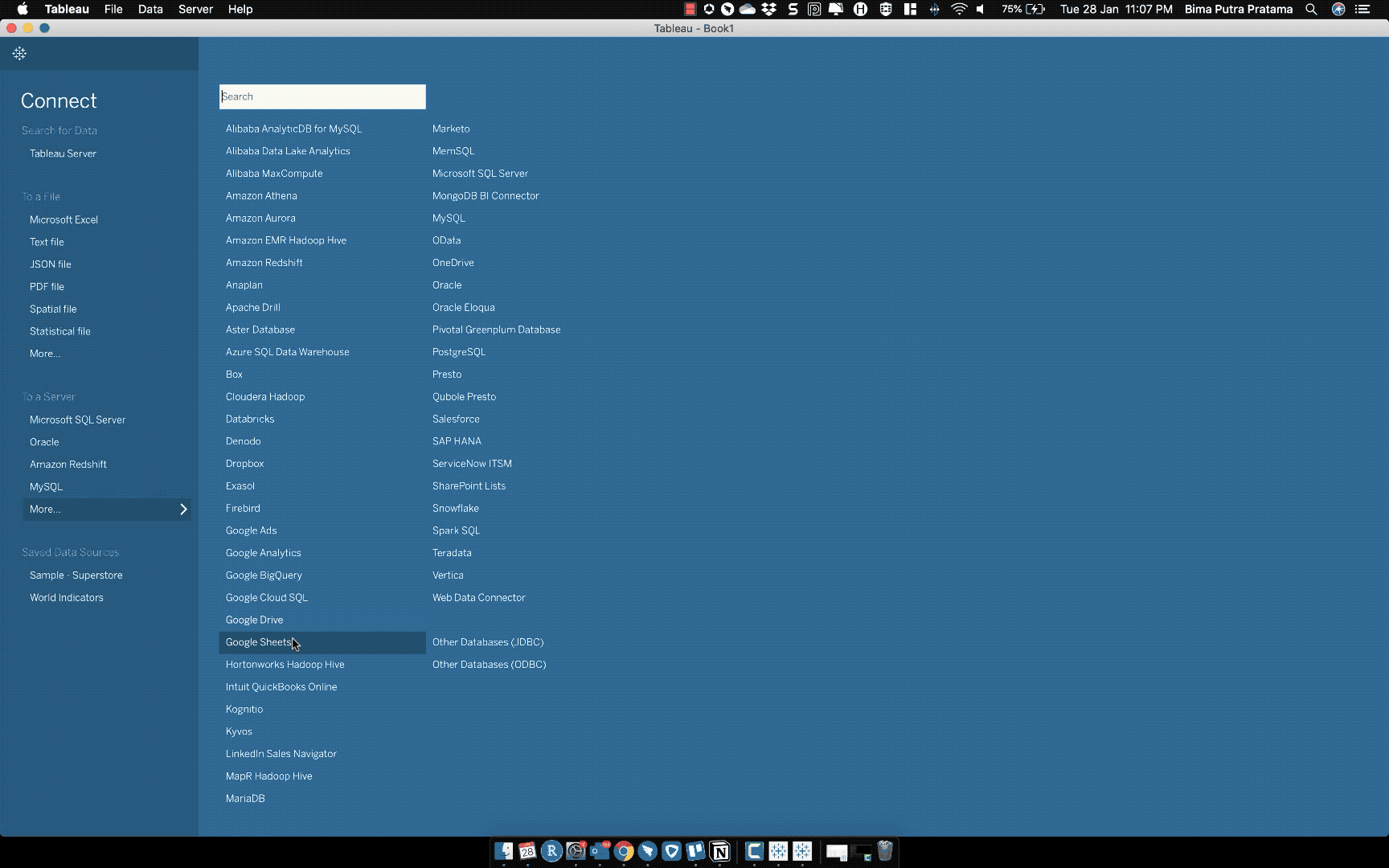The width and height of the screenshot is (1389, 868).
Task: Connect to a PDF file
Action: click(47, 287)
